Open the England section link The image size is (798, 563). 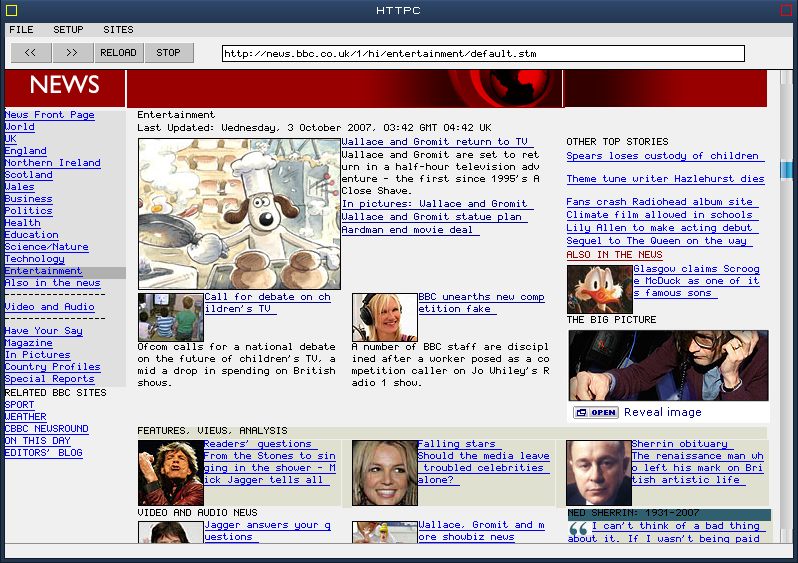[x=25, y=151]
